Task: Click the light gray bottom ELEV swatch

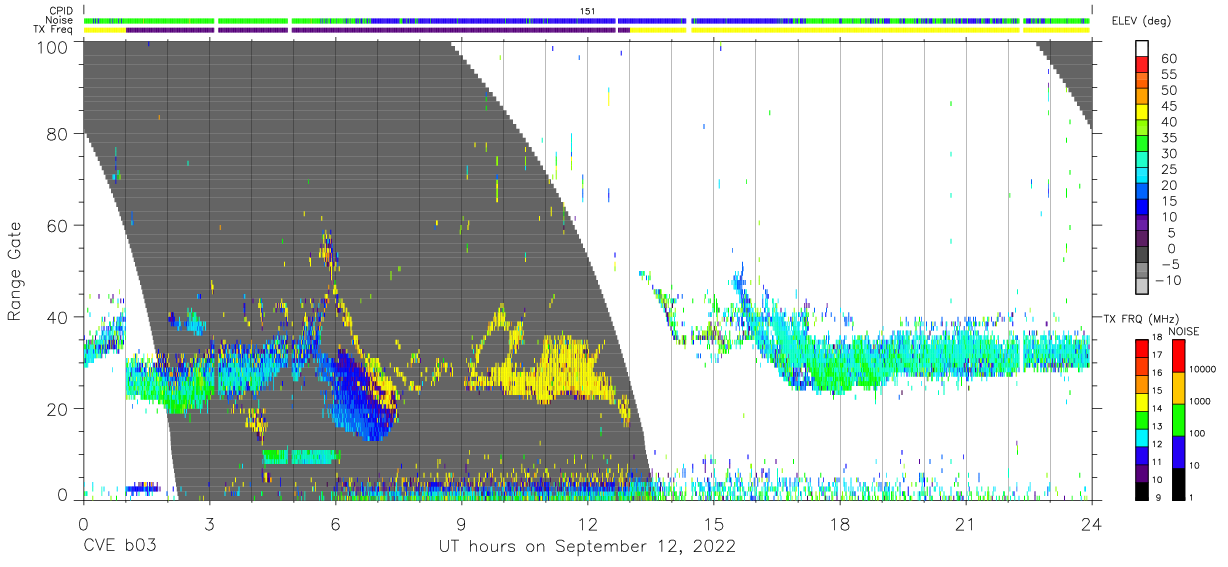Action: pos(1141,287)
